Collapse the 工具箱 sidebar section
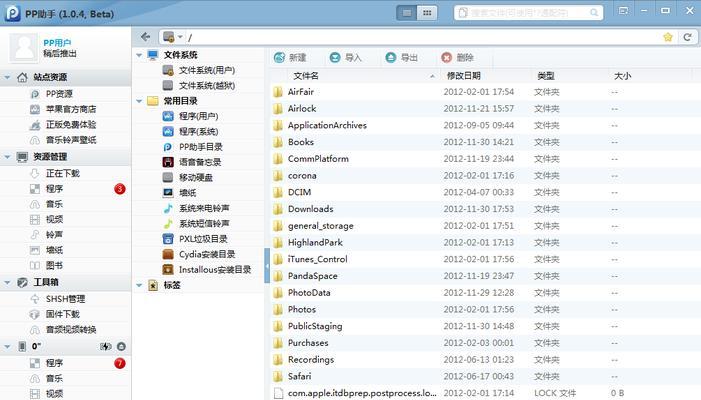The image size is (701, 400). point(7,282)
